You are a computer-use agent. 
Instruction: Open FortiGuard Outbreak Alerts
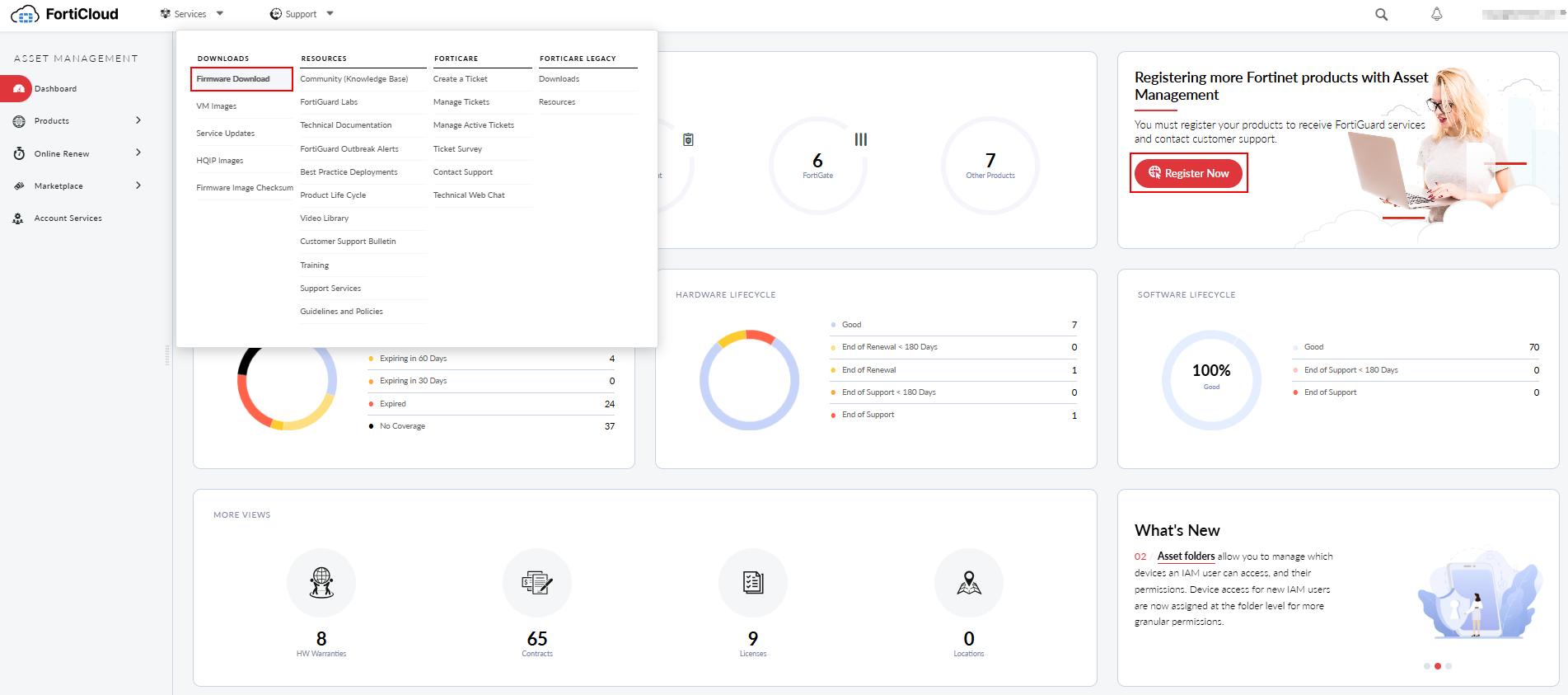coord(349,149)
